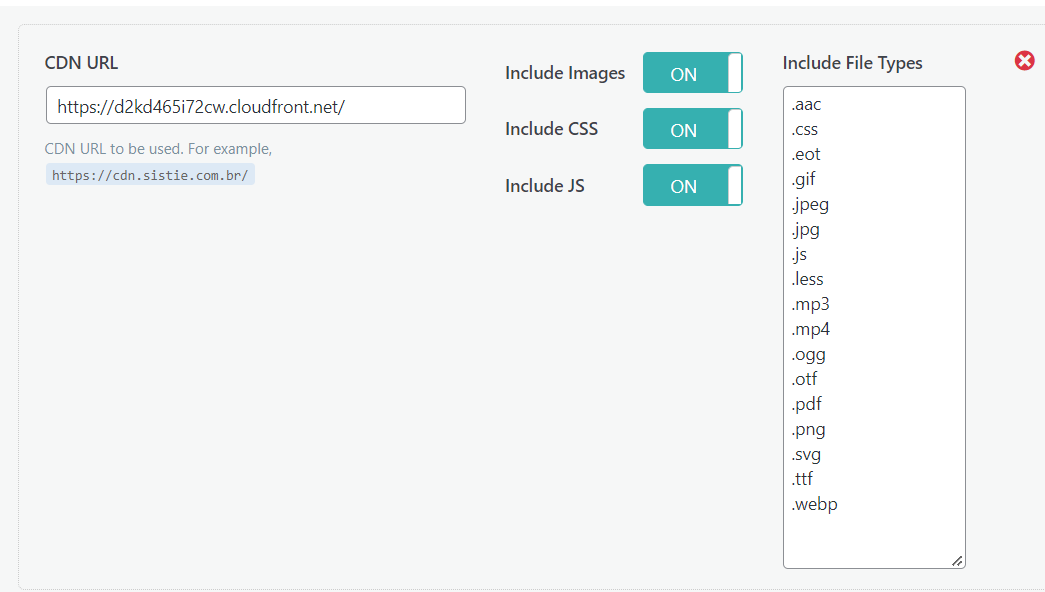This screenshot has height=592, width=1045.
Task: Click the .aac line in file types
Action: click(x=806, y=105)
